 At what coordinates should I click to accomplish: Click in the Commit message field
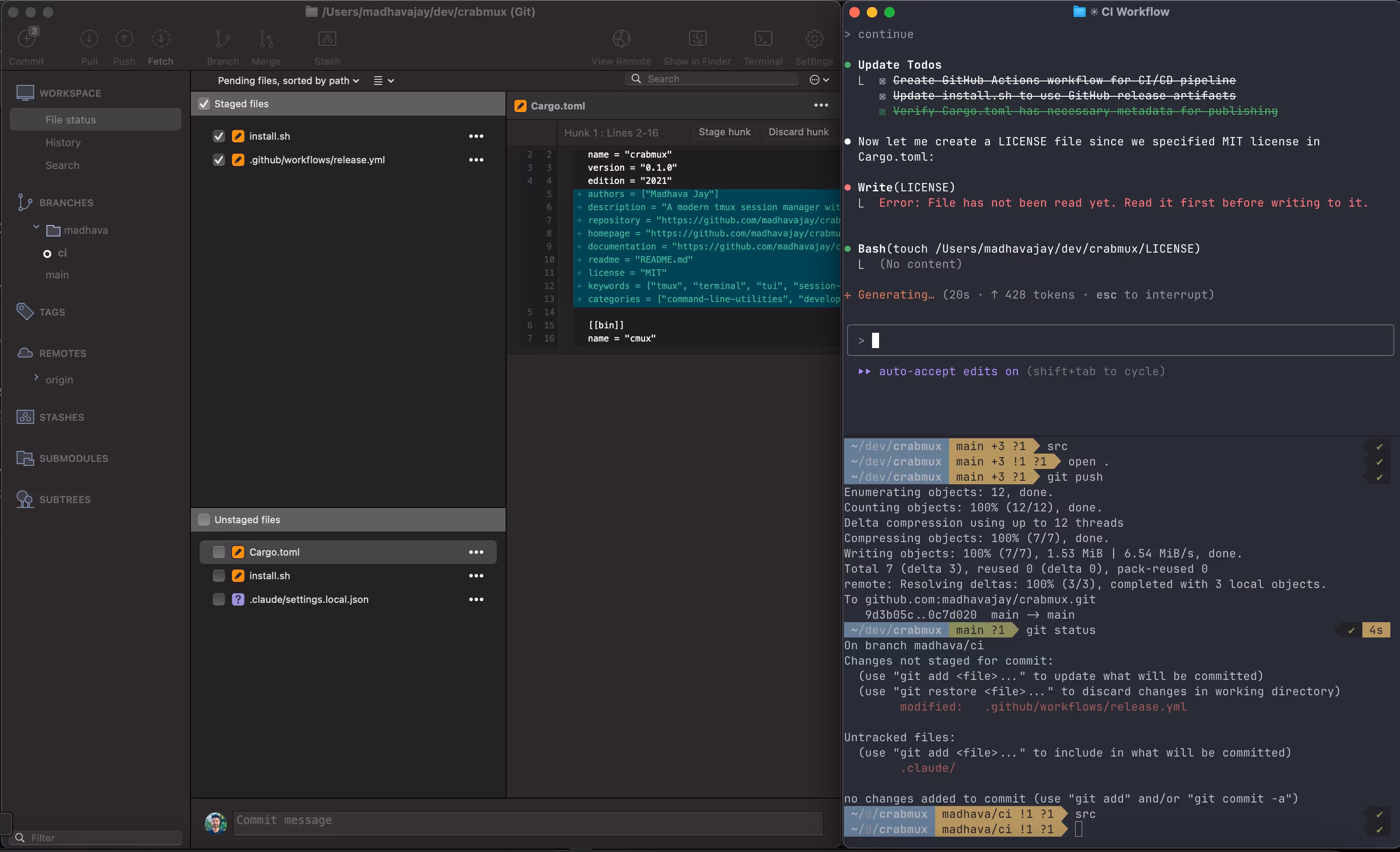(528, 823)
